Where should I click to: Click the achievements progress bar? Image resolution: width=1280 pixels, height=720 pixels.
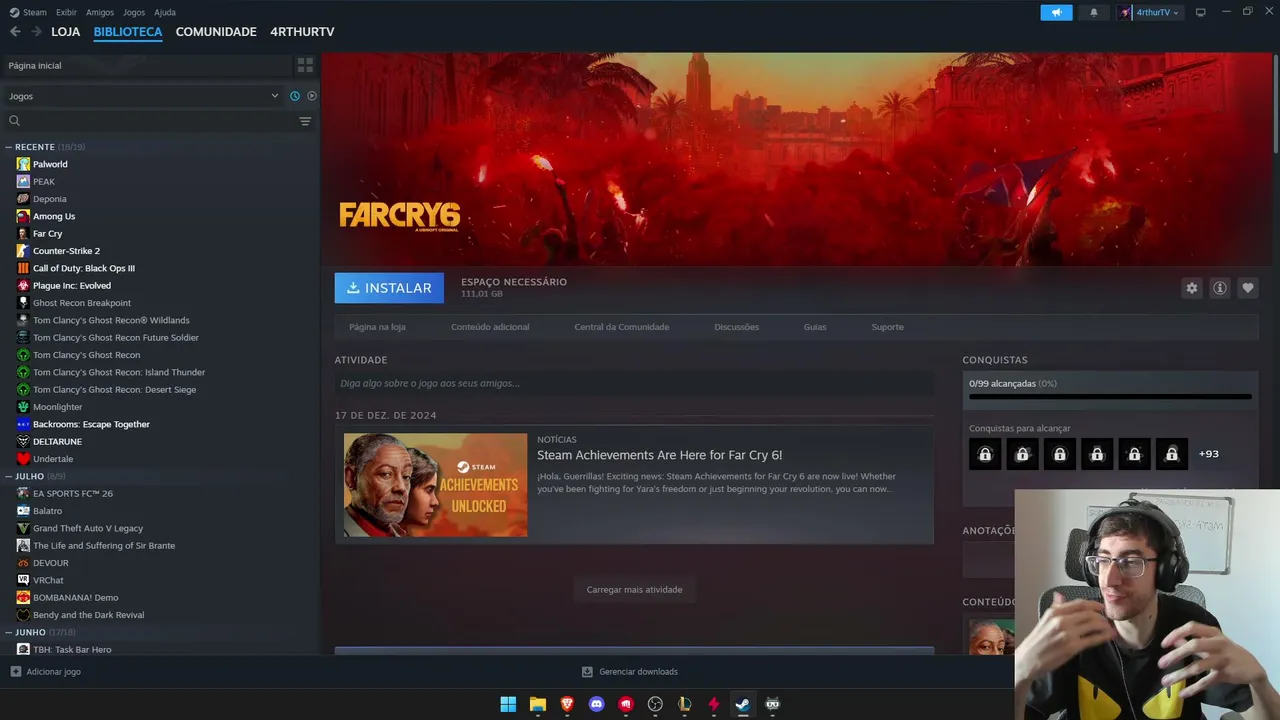tap(1110, 397)
